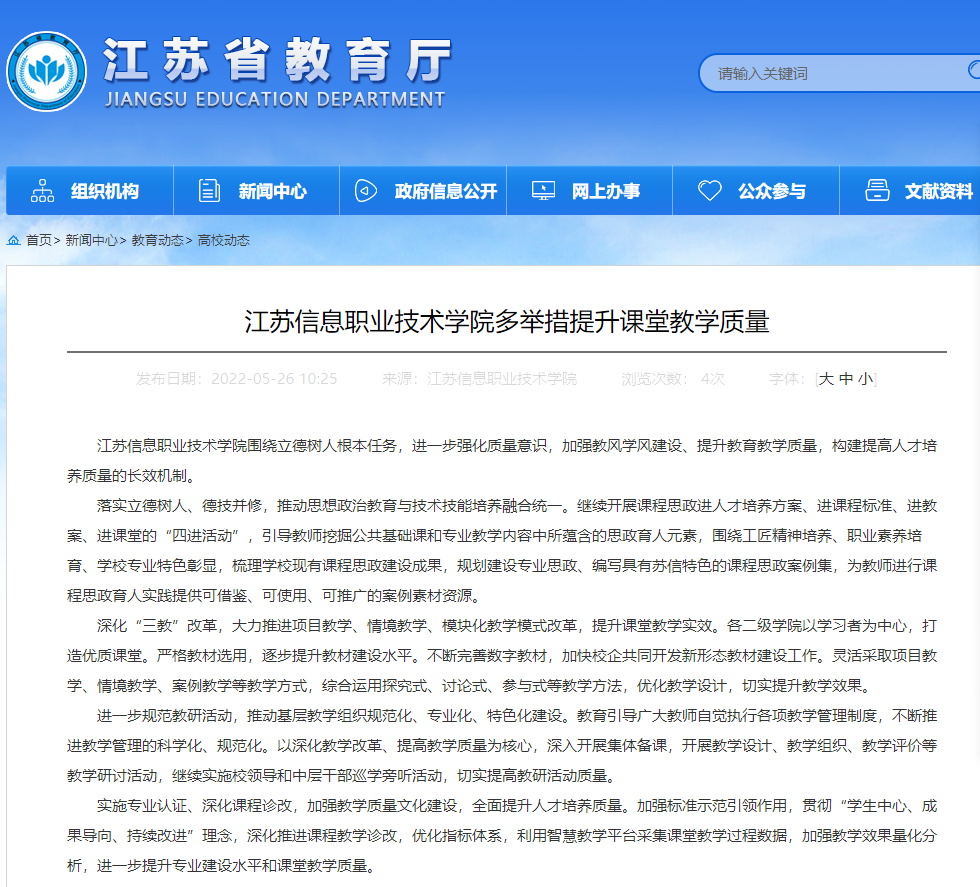The image size is (980, 887).
Task: Set the font size to 大
Action: tap(826, 379)
